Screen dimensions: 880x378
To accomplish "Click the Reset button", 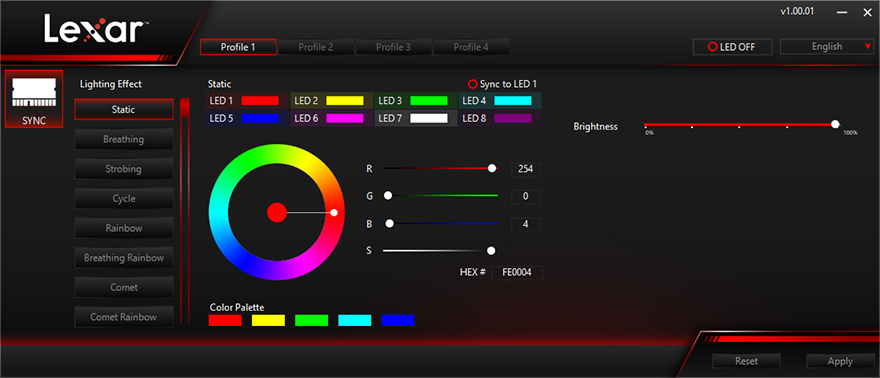I will (x=746, y=361).
